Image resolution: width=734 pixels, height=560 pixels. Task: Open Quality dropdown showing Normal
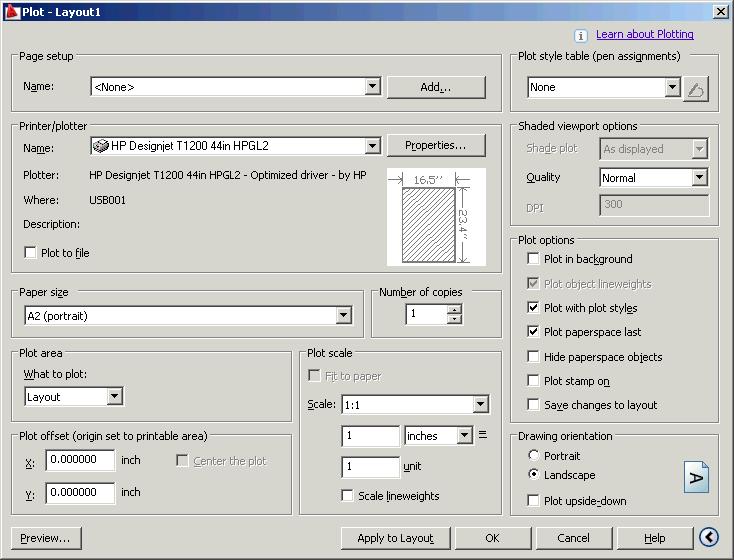pyautogui.click(x=699, y=177)
